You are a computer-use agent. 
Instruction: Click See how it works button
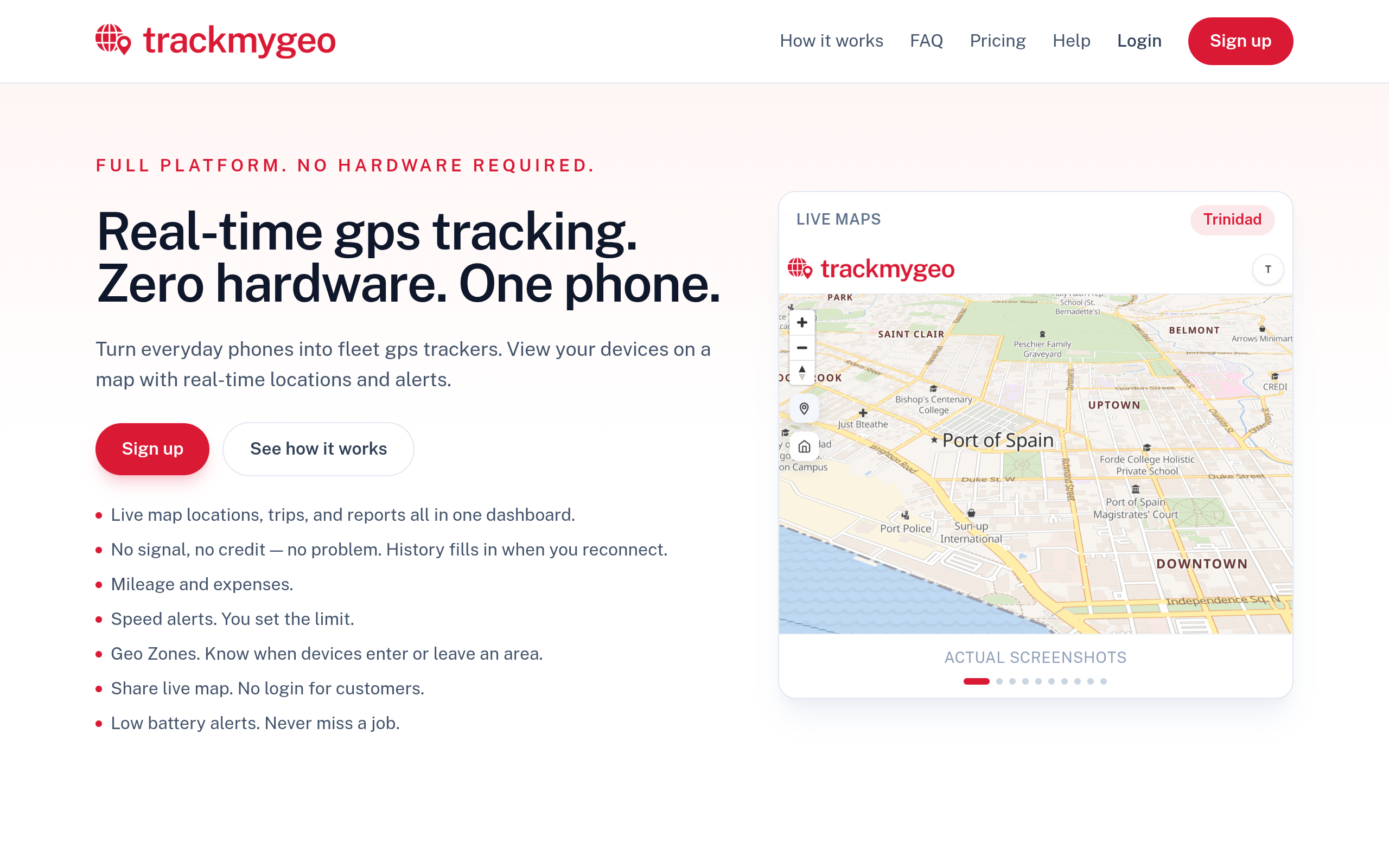pos(318,449)
